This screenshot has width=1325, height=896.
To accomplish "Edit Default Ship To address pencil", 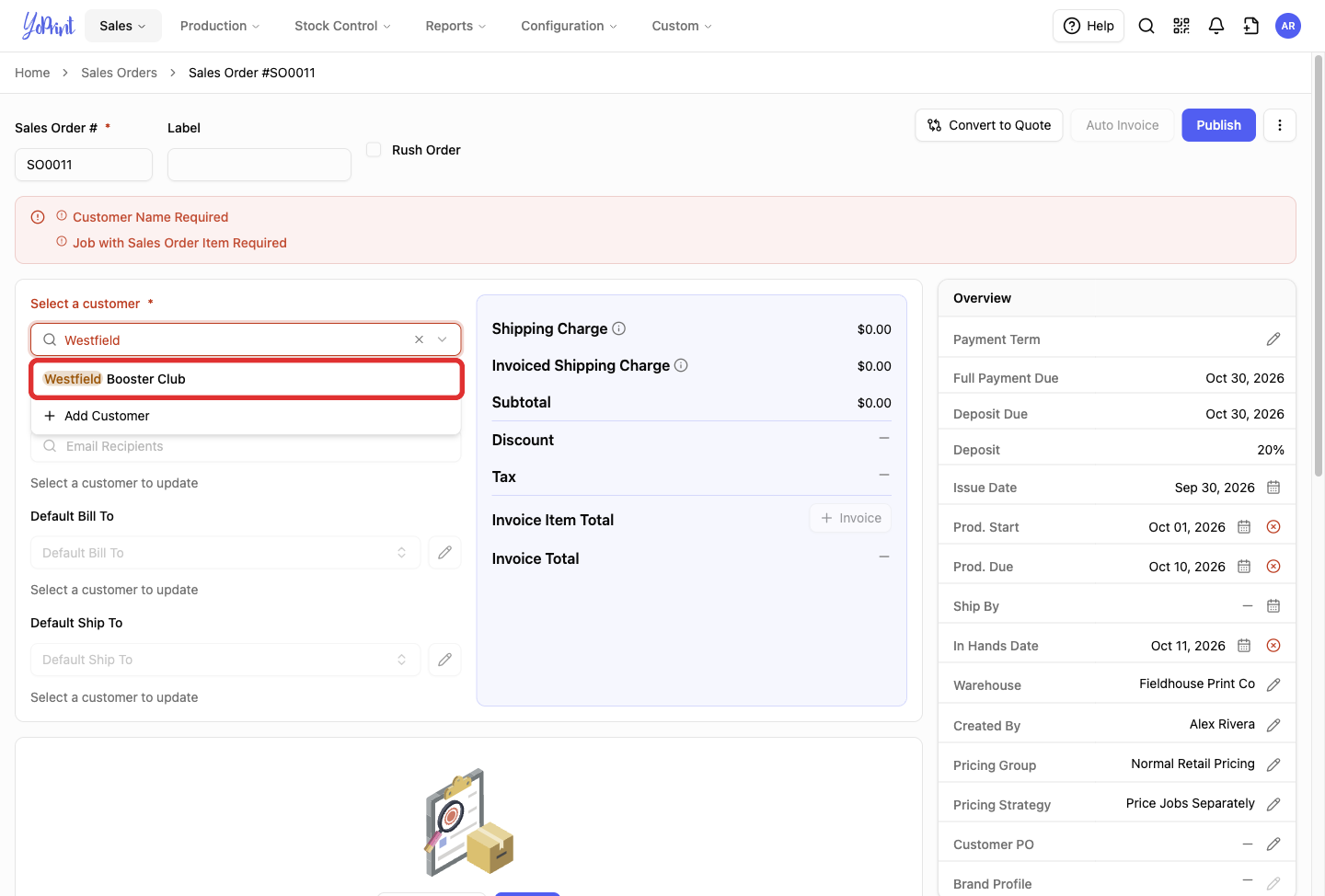I will pos(444,660).
